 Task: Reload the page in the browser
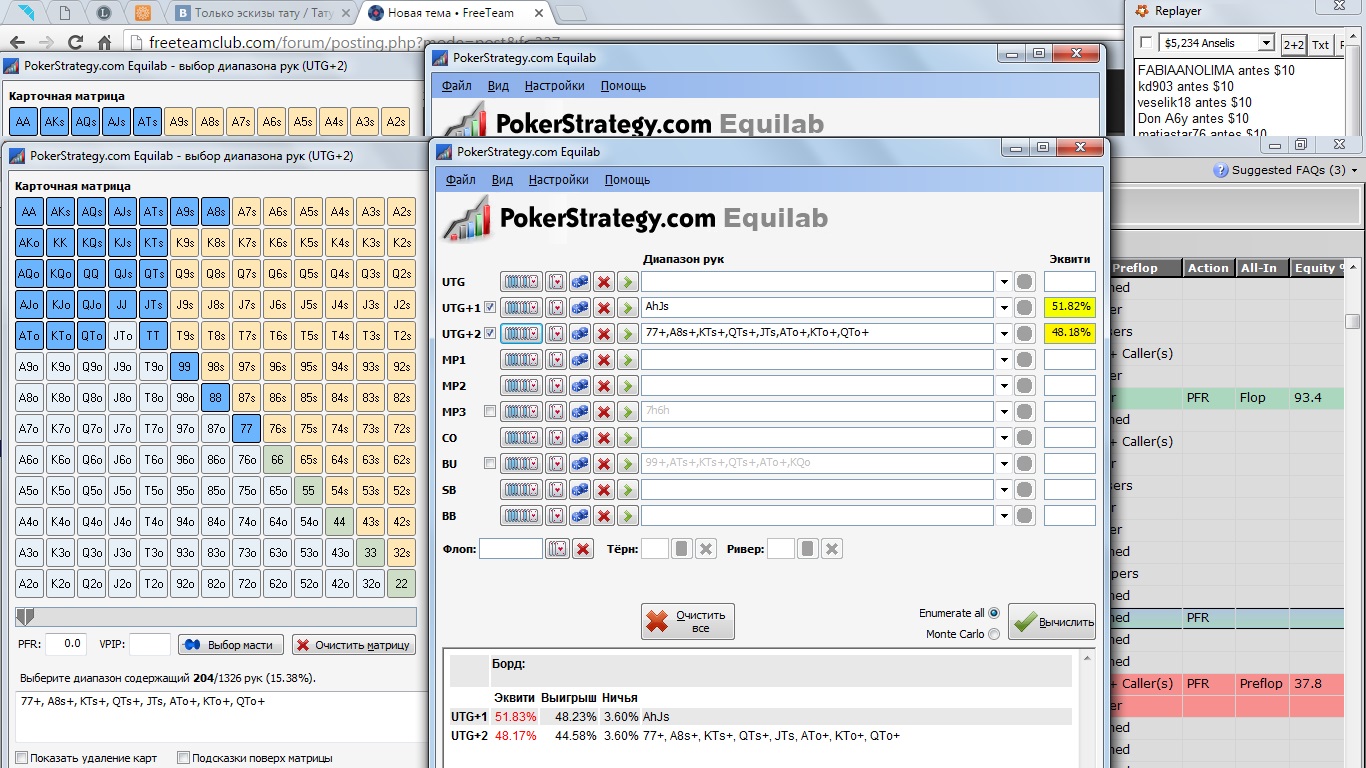pyautogui.click(x=75, y=43)
